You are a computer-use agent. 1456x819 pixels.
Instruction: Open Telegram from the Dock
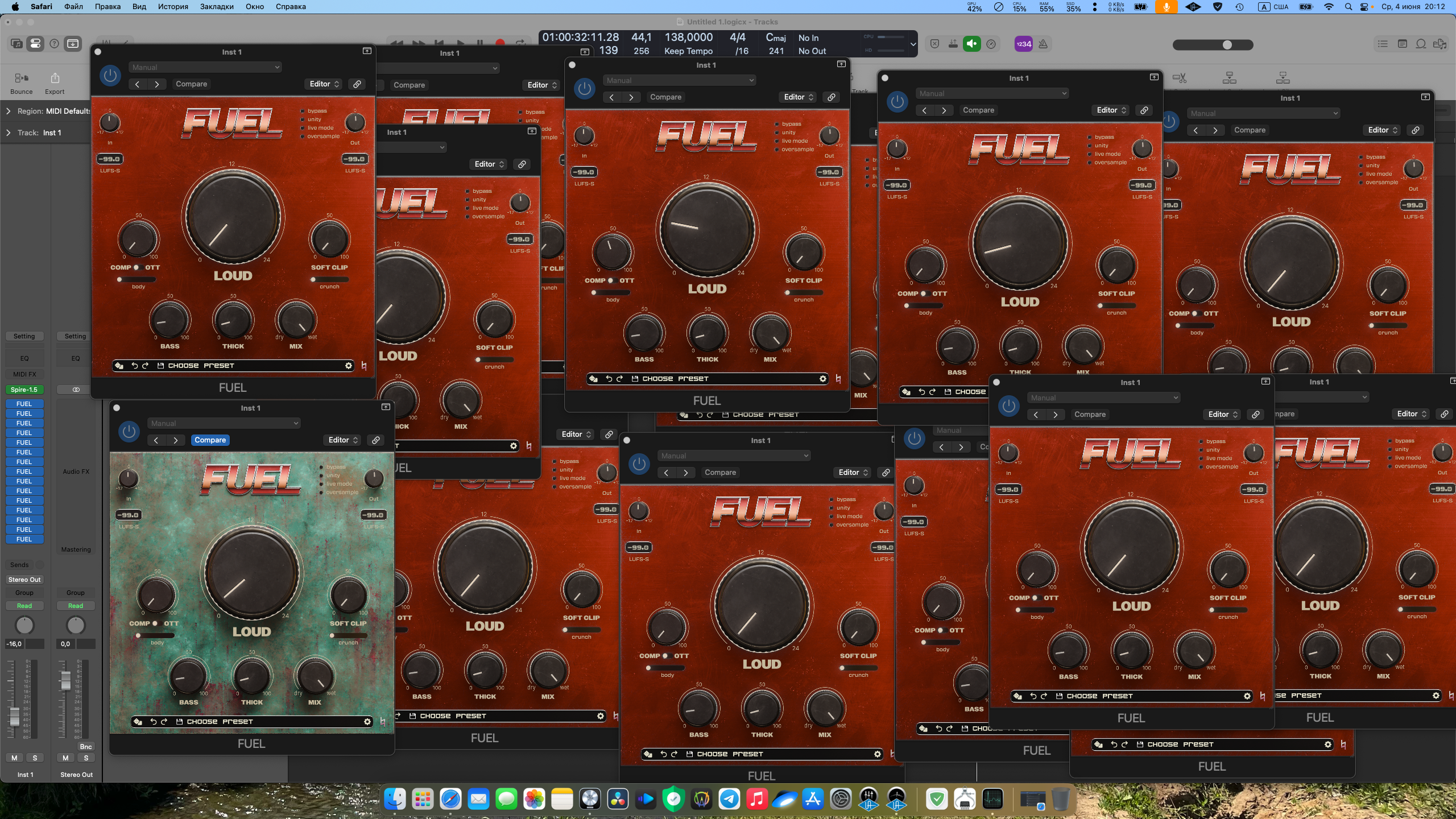pyautogui.click(x=729, y=799)
